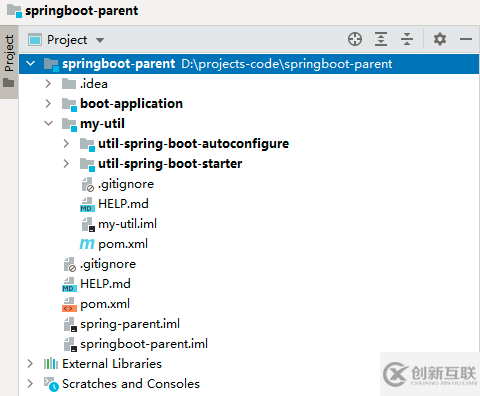The width and height of the screenshot is (480, 396).
Task: Click the External Libraries bar-chart icon
Action: pyautogui.click(x=51, y=364)
